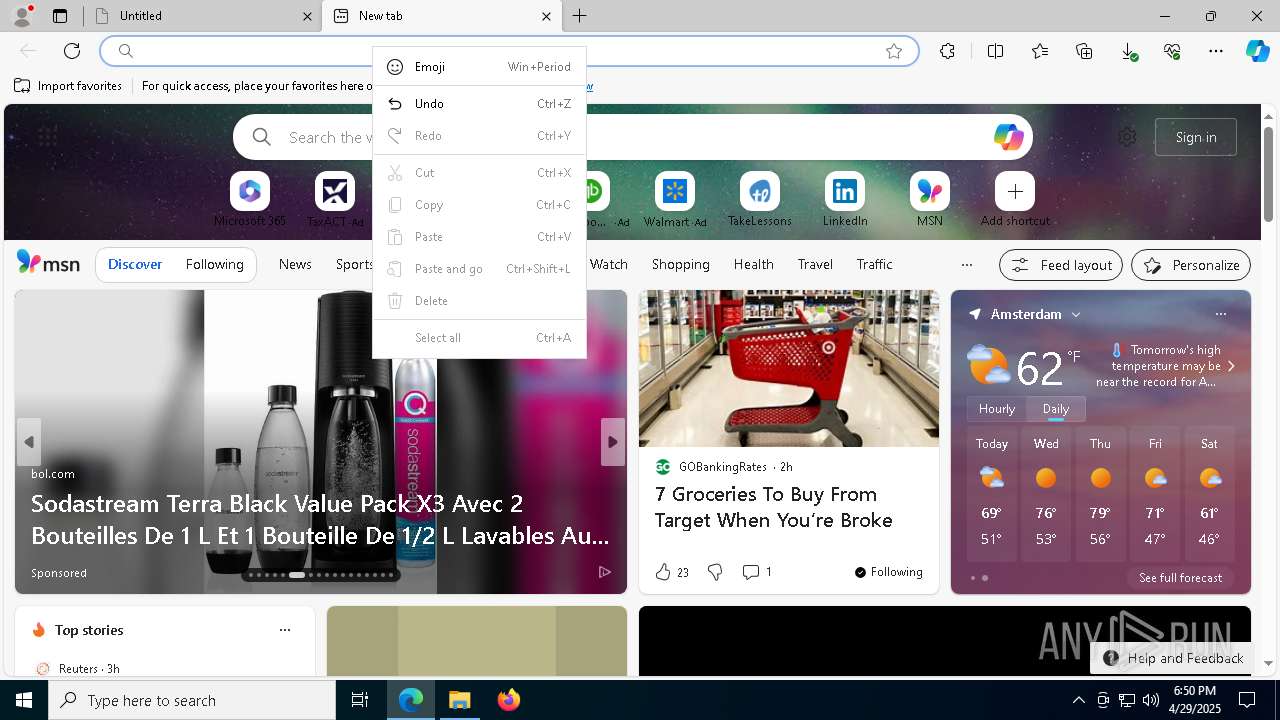Switch weather to Daily view
Viewport: 1280px width, 720px height.
pos(1055,409)
